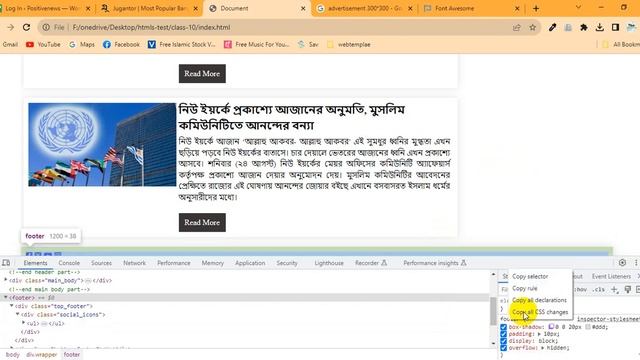This screenshot has height=360, width=640.
Task: Switch to the Jugantor browser tab
Action: click(149, 8)
